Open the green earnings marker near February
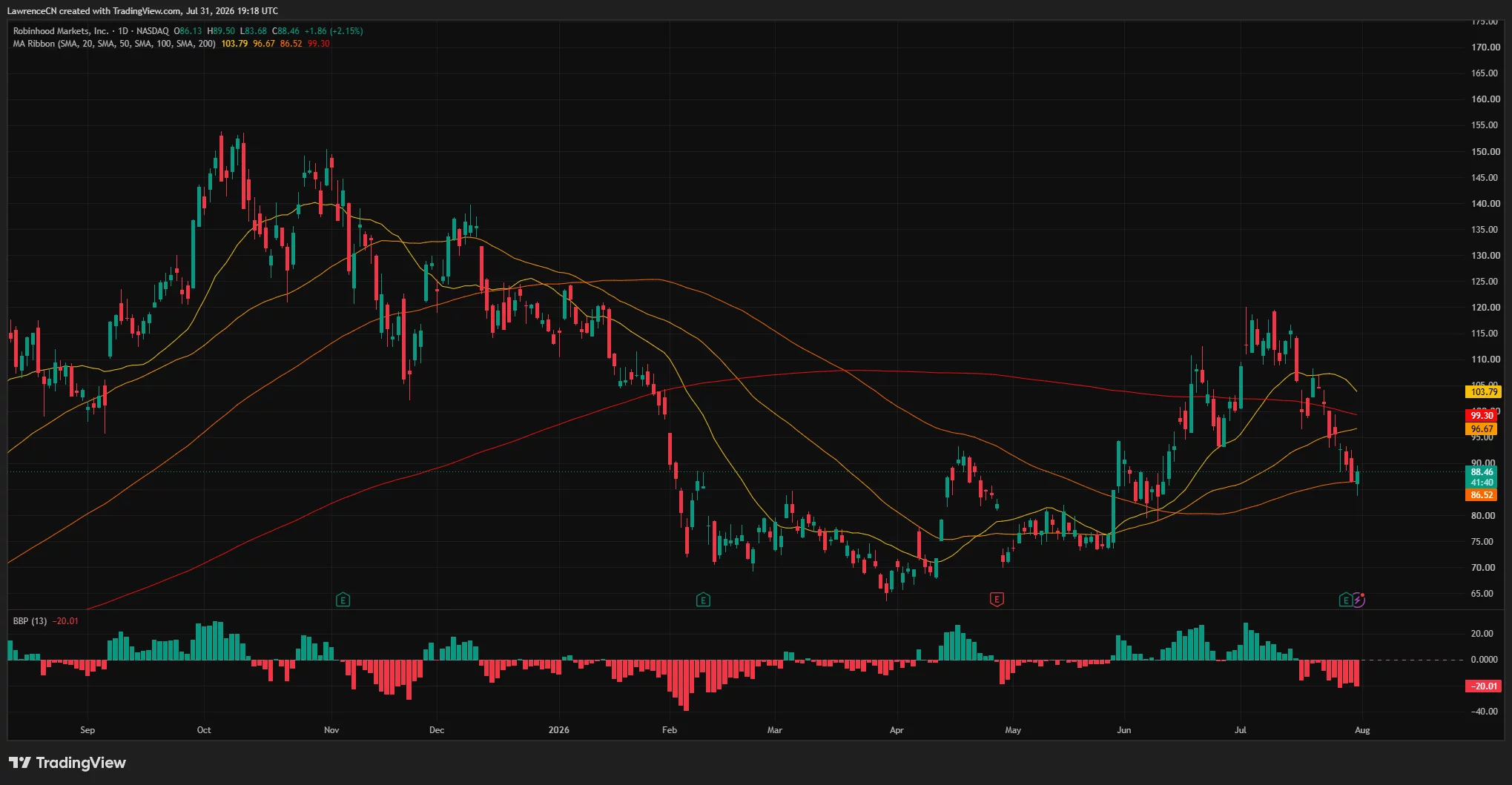 [x=703, y=600]
